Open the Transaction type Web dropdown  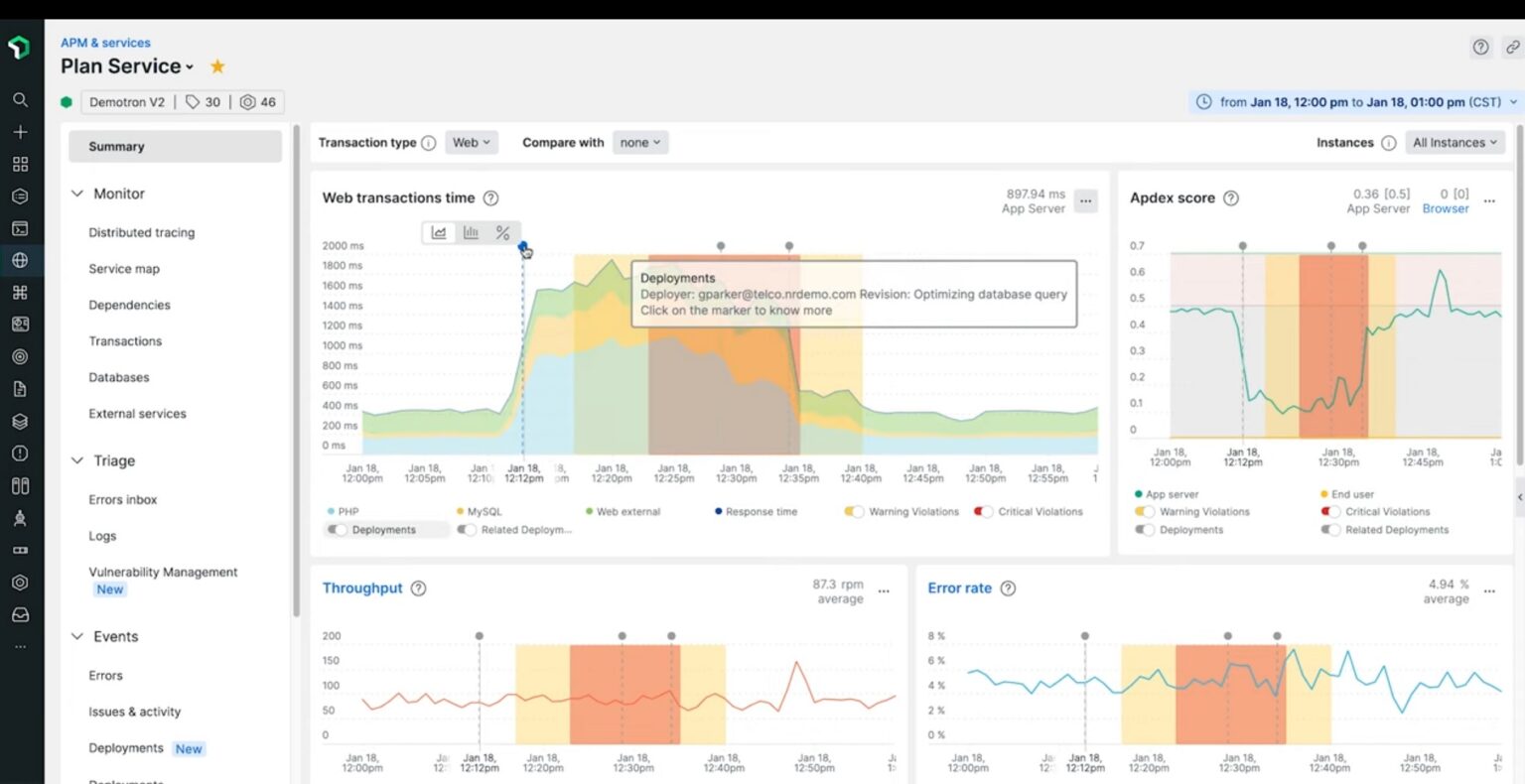click(472, 142)
